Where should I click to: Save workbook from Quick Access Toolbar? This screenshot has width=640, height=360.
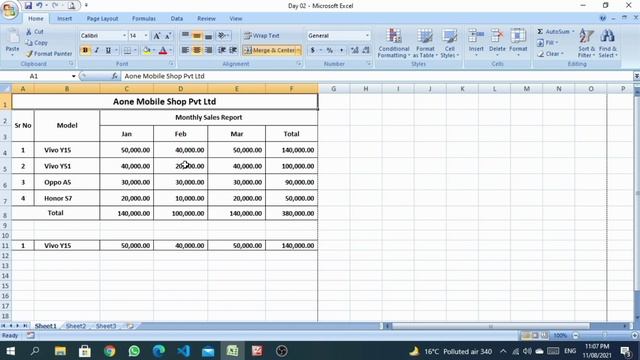pos(28,5)
